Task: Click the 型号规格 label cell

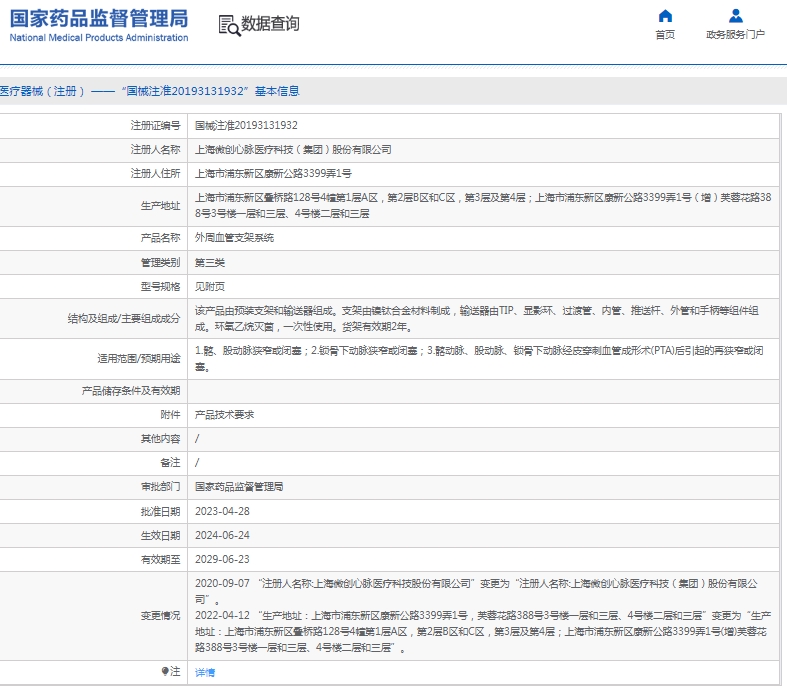Action: pyautogui.click(x=160, y=287)
